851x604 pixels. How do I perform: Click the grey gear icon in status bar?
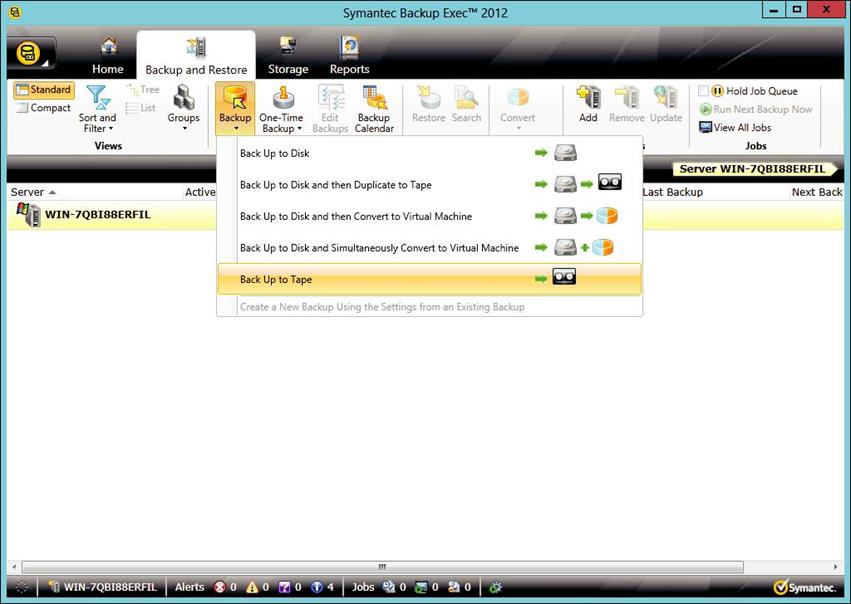tap(21, 587)
